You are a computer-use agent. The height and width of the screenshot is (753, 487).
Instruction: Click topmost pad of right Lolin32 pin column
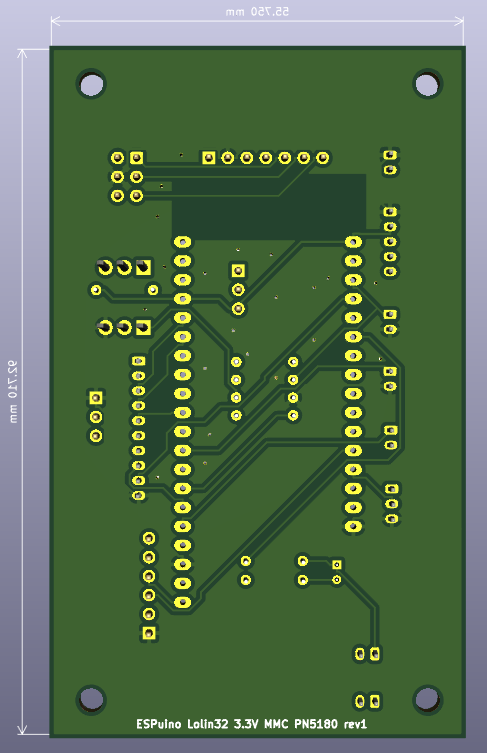(x=353, y=242)
